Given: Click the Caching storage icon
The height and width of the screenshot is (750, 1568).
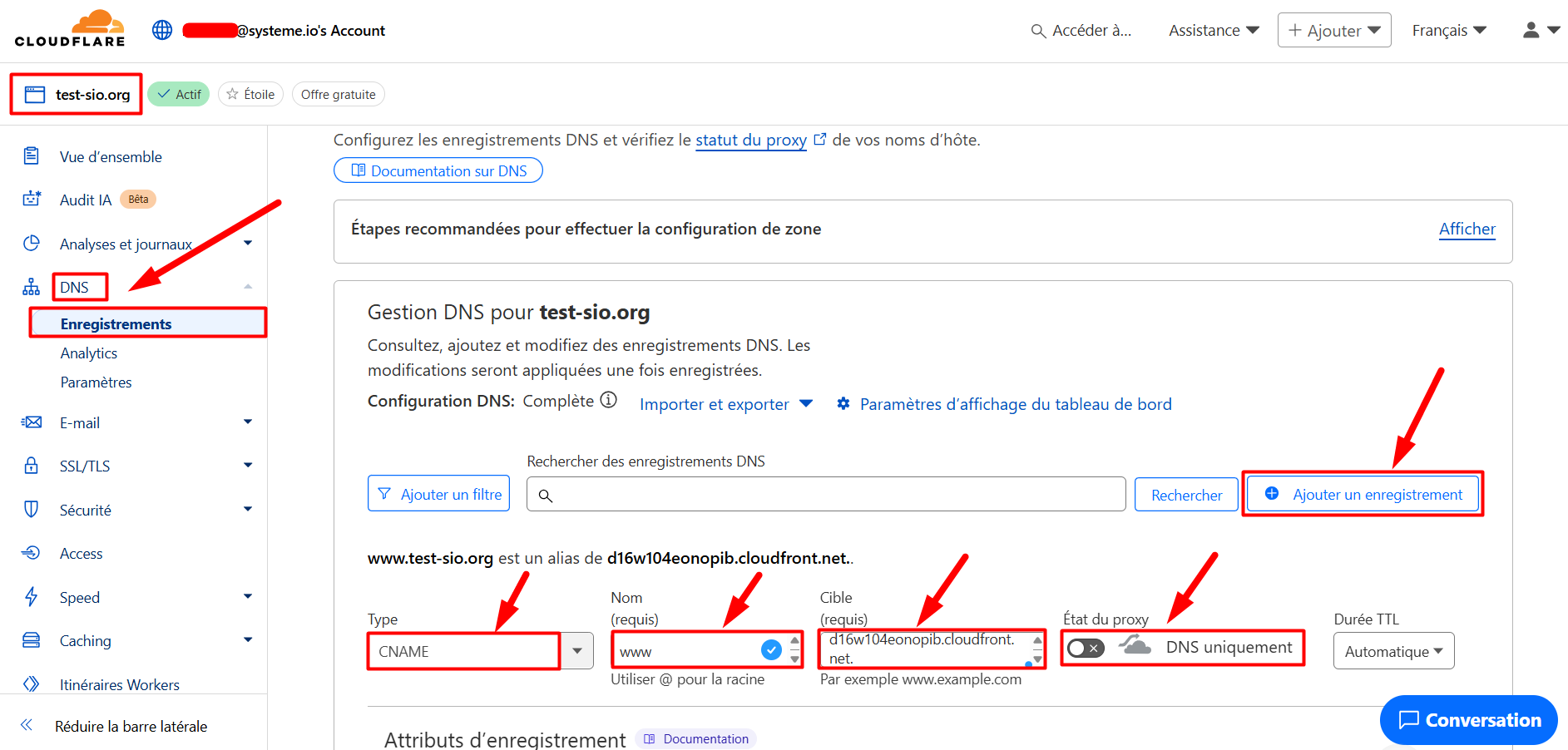Looking at the screenshot, I should (32, 640).
